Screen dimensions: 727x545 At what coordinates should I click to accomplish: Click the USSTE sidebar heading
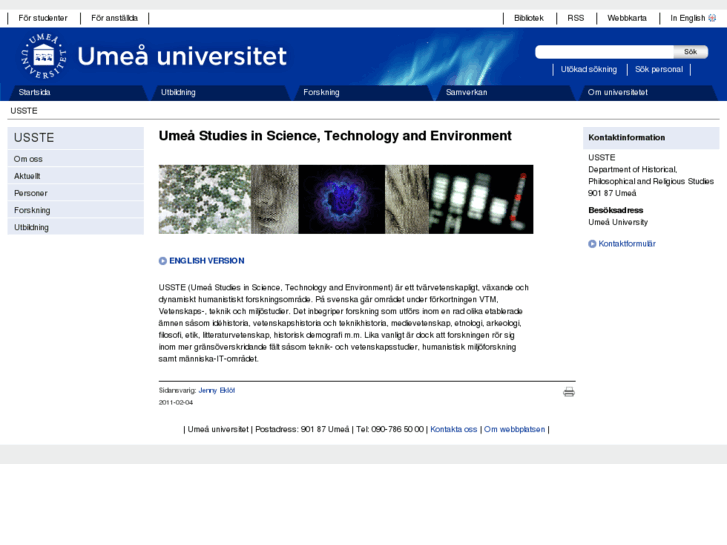coord(76,138)
